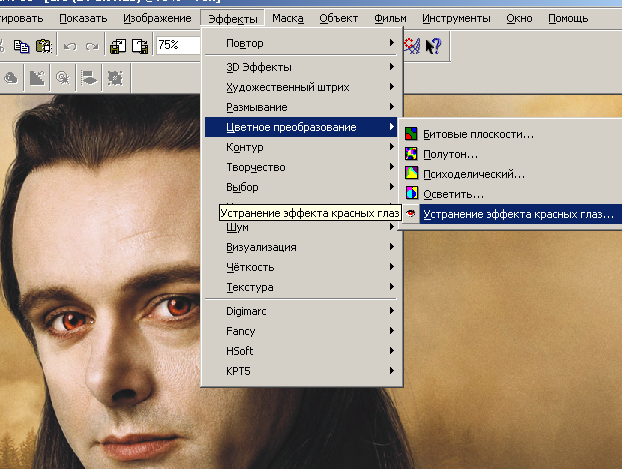Click the mask lens magnifier icon
Screen dimensions: 622x469
63,78
